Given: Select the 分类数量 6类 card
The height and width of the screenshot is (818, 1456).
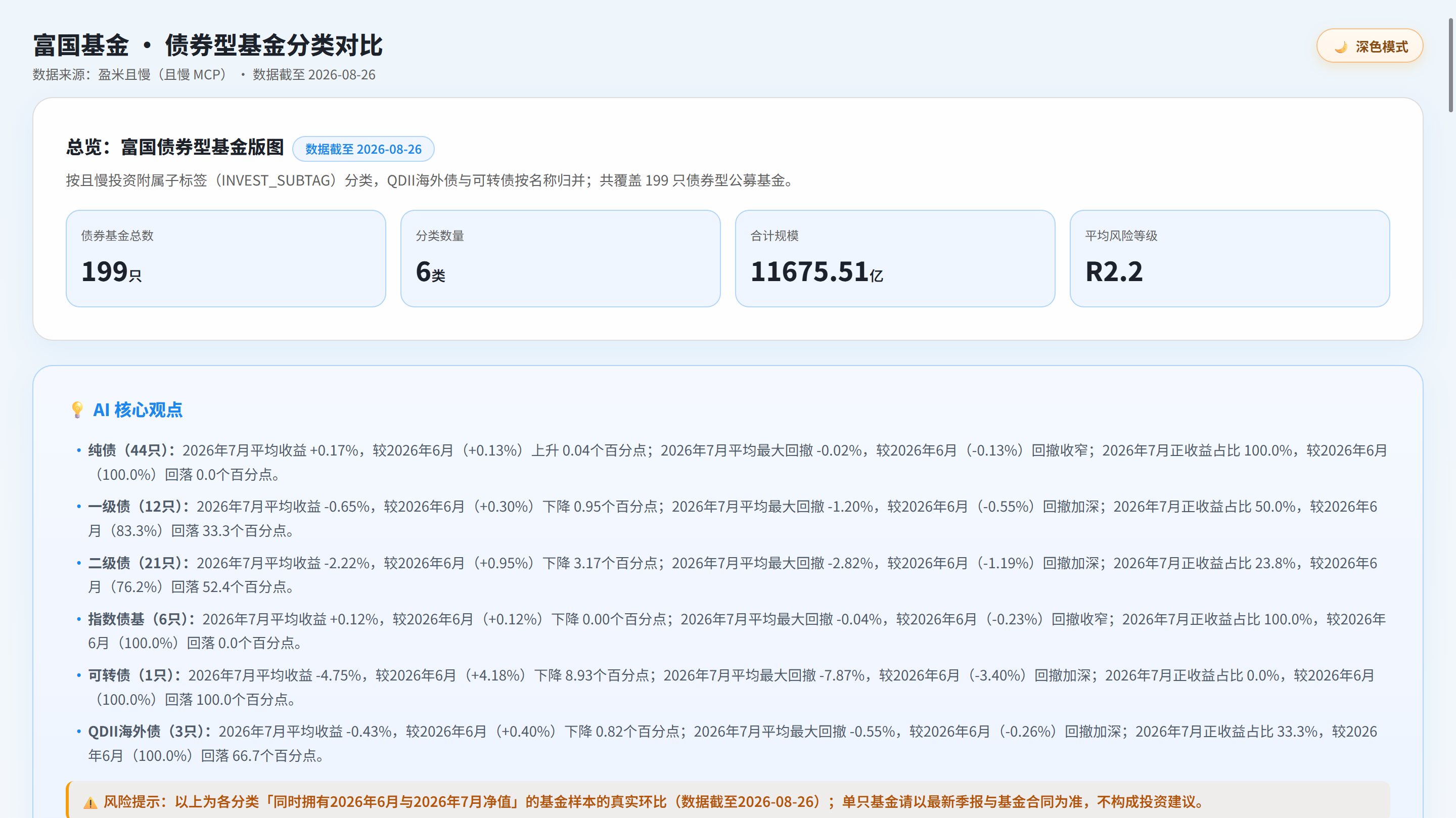Looking at the screenshot, I should (x=560, y=259).
